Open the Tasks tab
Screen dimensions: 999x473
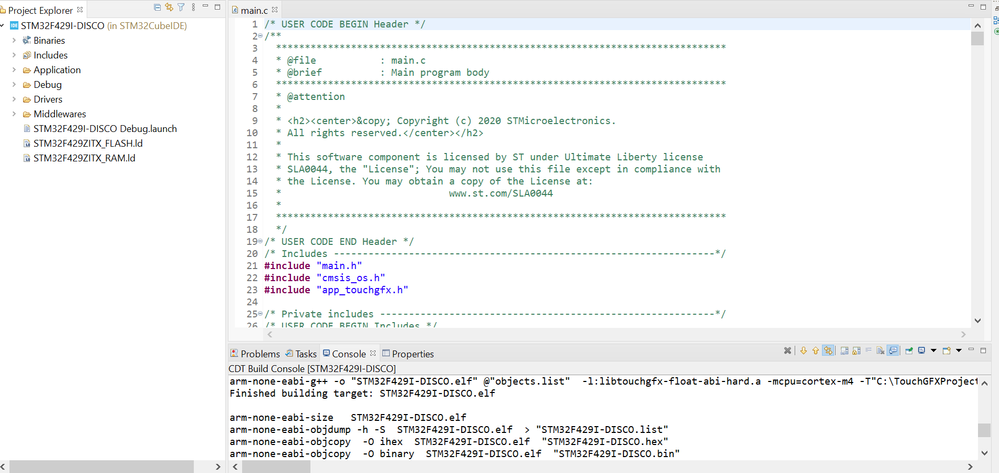click(301, 354)
